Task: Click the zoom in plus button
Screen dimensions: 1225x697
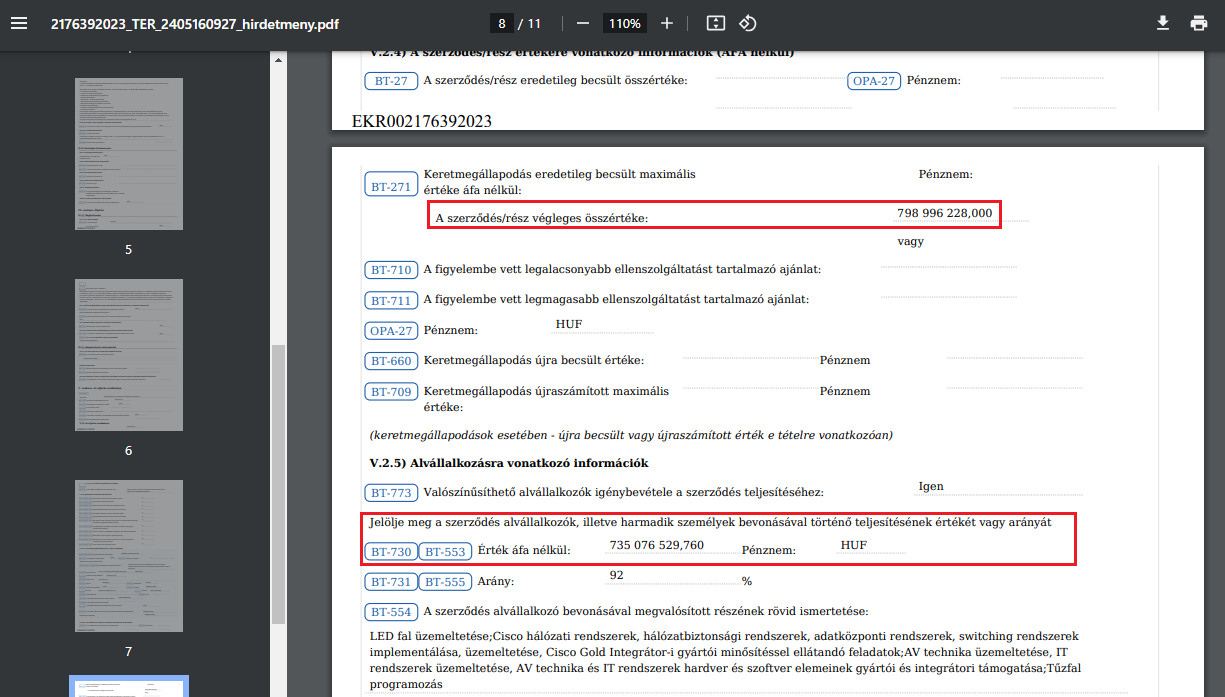Action: click(x=667, y=23)
